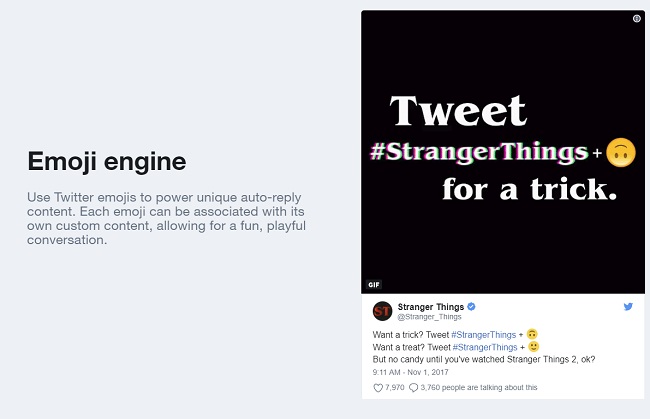Open the @Stranger_Things handle link
650x419 pixels.
[x=425, y=316]
